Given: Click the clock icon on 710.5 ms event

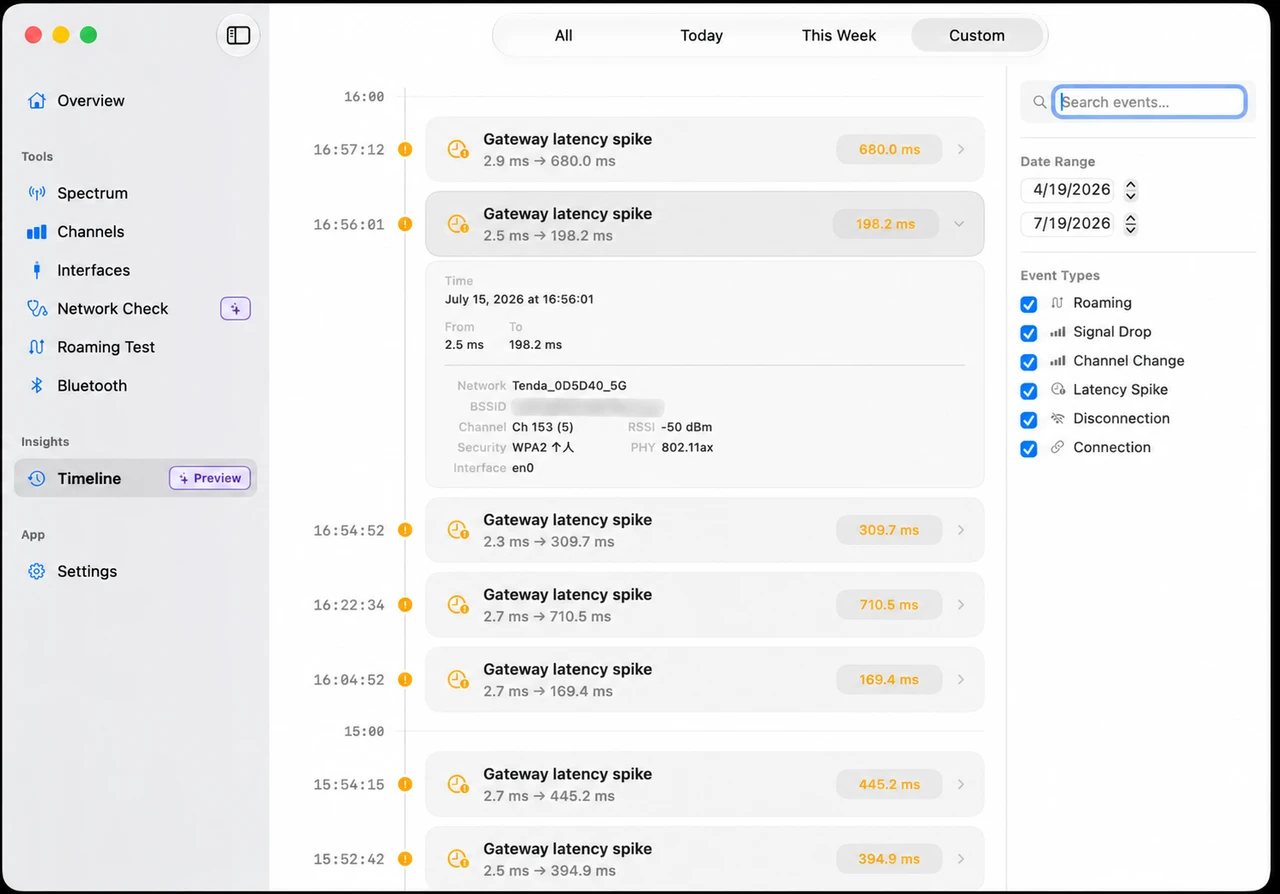Looking at the screenshot, I should [458, 605].
